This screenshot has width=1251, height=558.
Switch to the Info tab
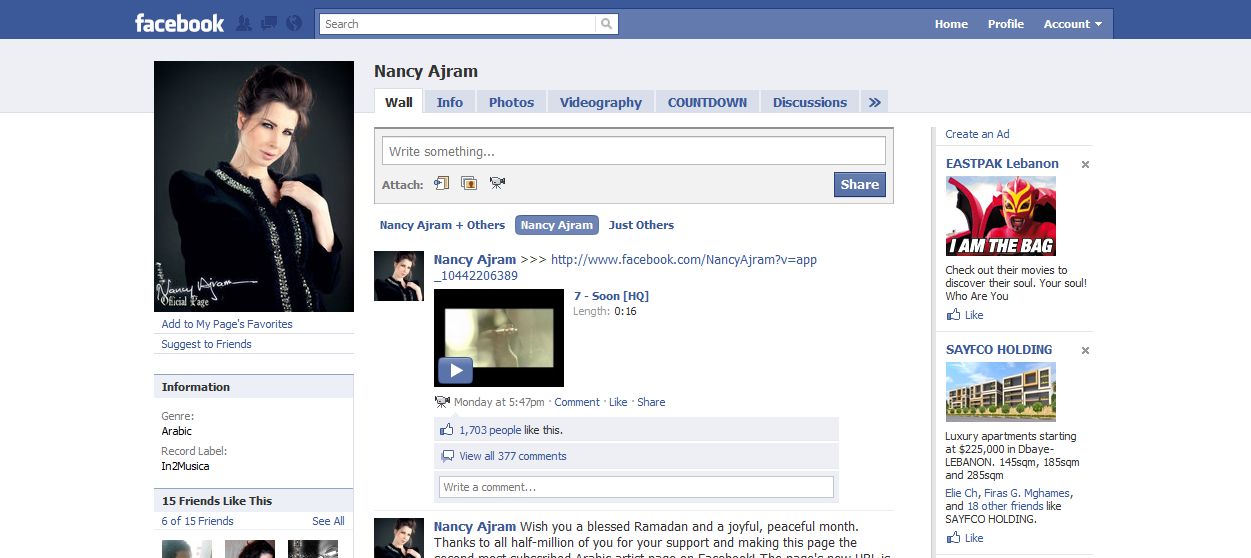coord(450,102)
